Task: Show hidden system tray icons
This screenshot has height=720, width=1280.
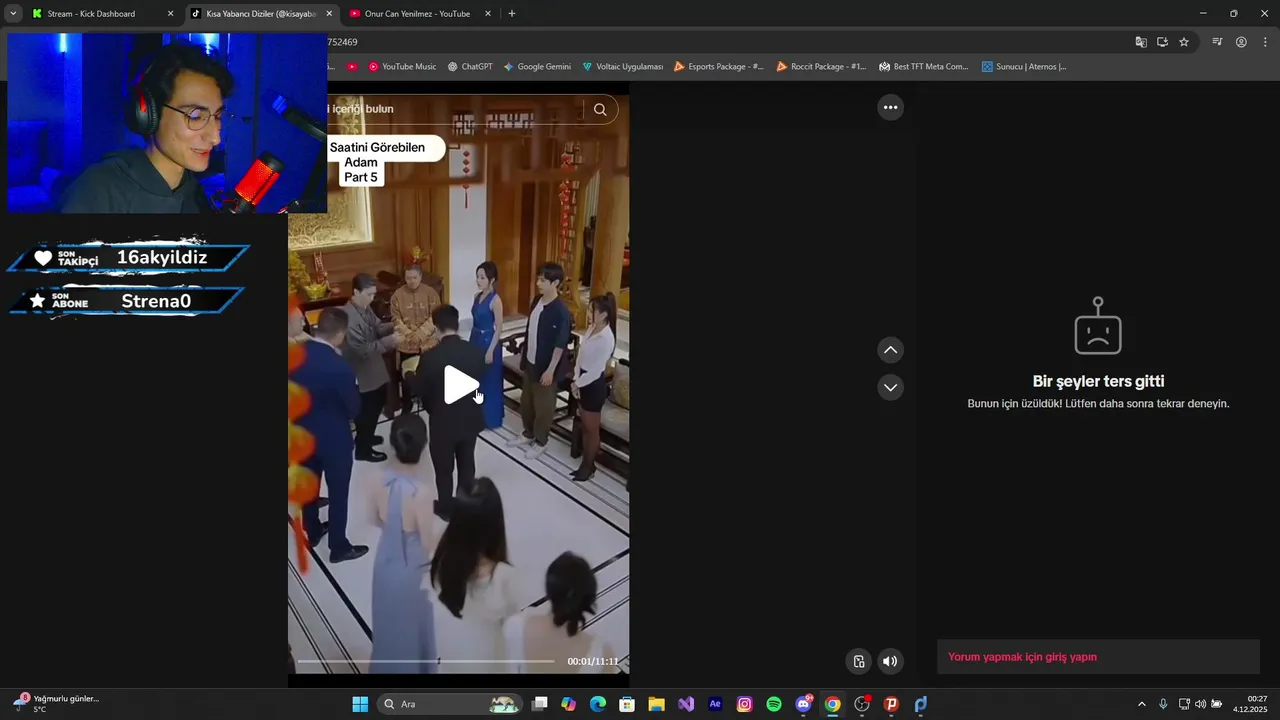Action: tap(1141, 704)
